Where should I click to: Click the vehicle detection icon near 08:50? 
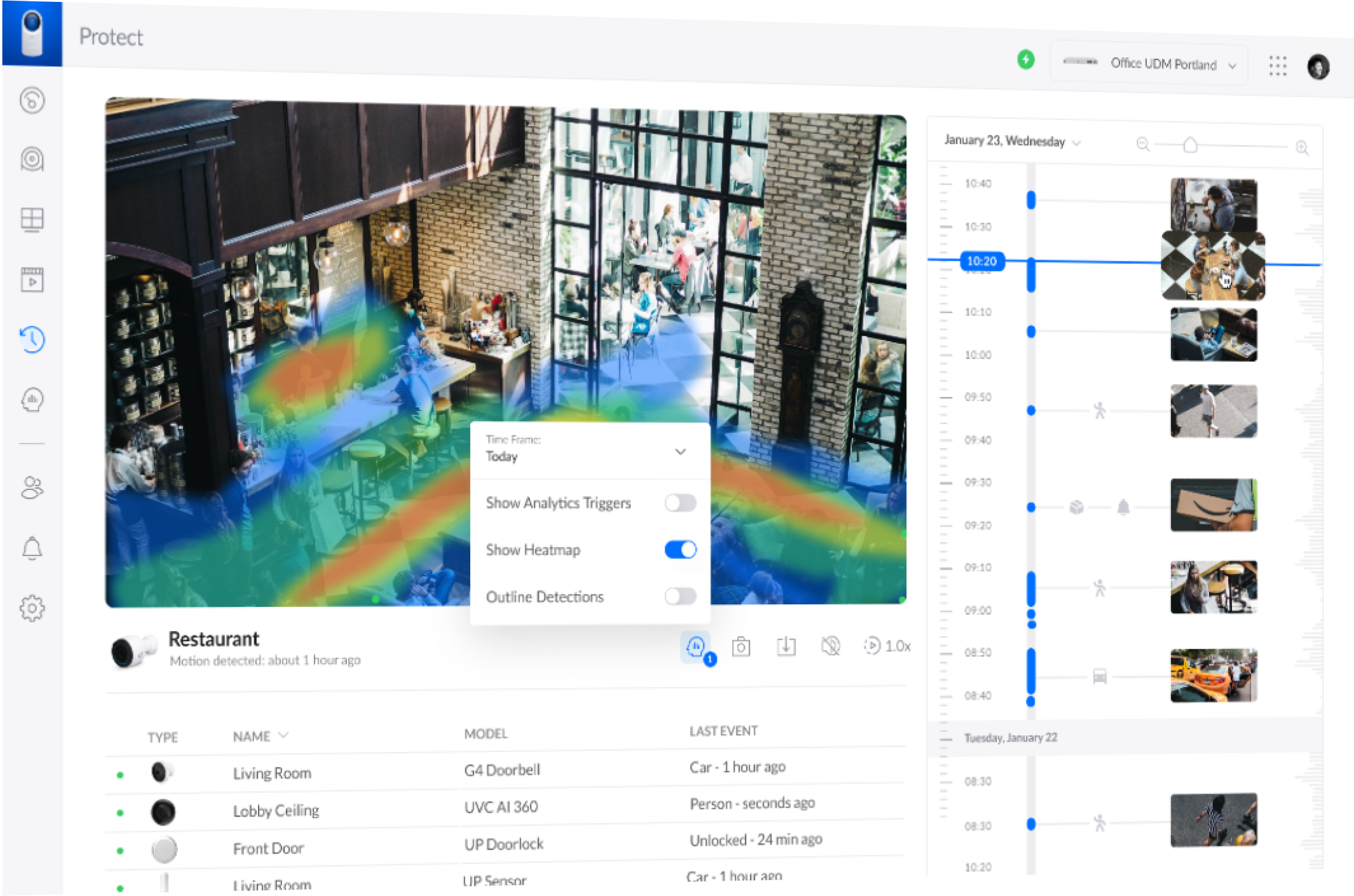(1100, 676)
